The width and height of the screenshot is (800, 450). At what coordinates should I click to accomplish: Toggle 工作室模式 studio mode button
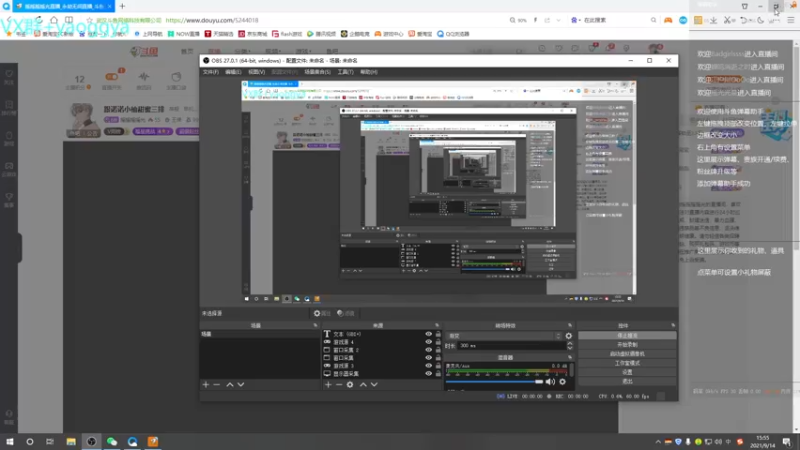tap(627, 363)
